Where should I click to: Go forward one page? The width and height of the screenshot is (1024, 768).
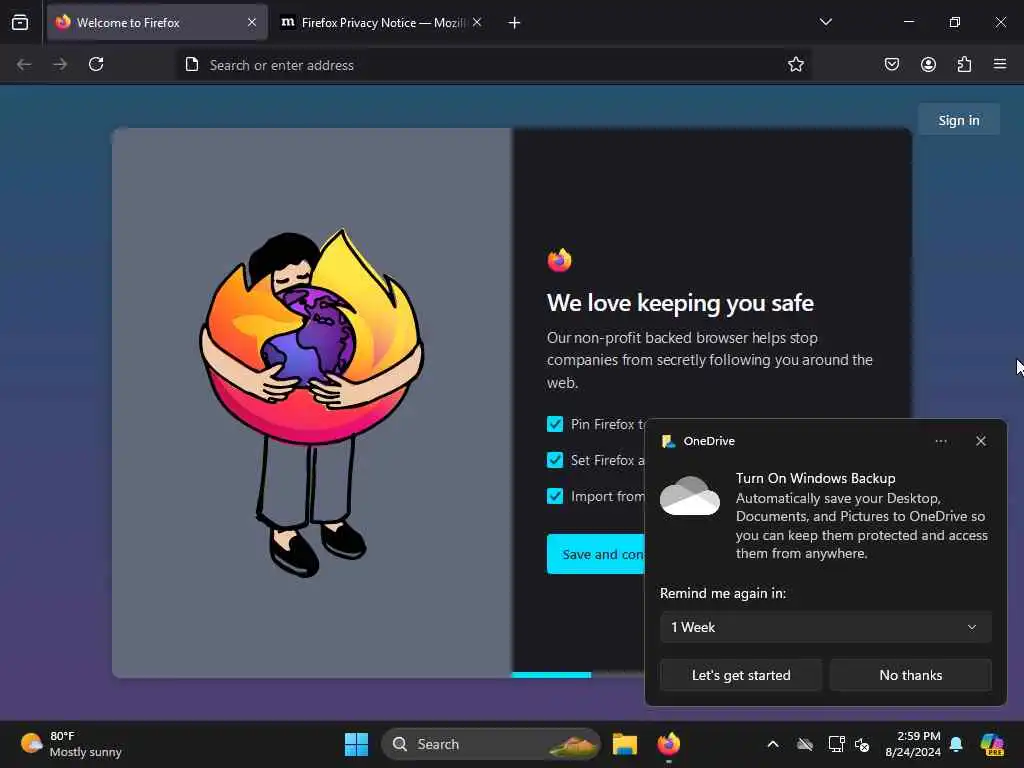tap(60, 64)
